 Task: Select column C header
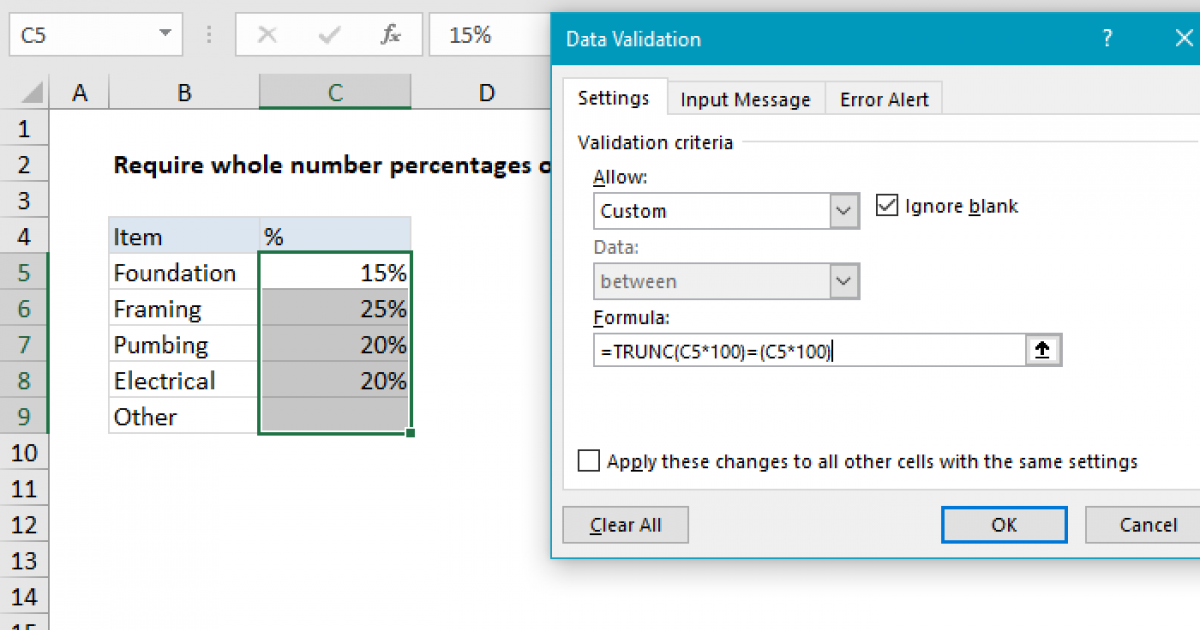click(334, 91)
